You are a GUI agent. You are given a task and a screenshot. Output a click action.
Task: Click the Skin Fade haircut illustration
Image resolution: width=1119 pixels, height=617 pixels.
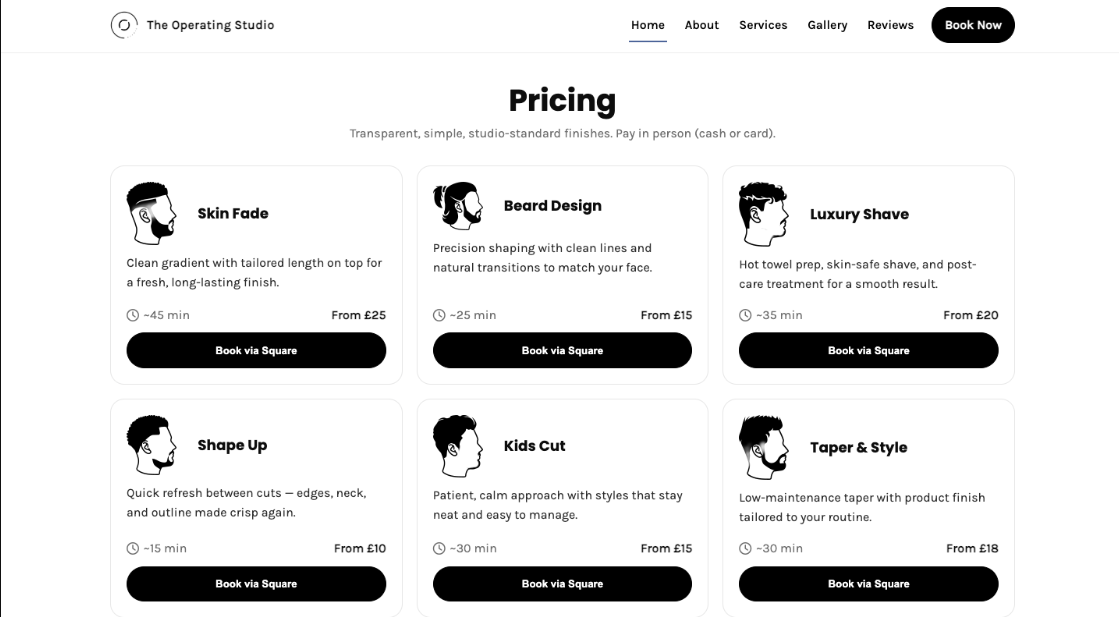tap(151, 213)
